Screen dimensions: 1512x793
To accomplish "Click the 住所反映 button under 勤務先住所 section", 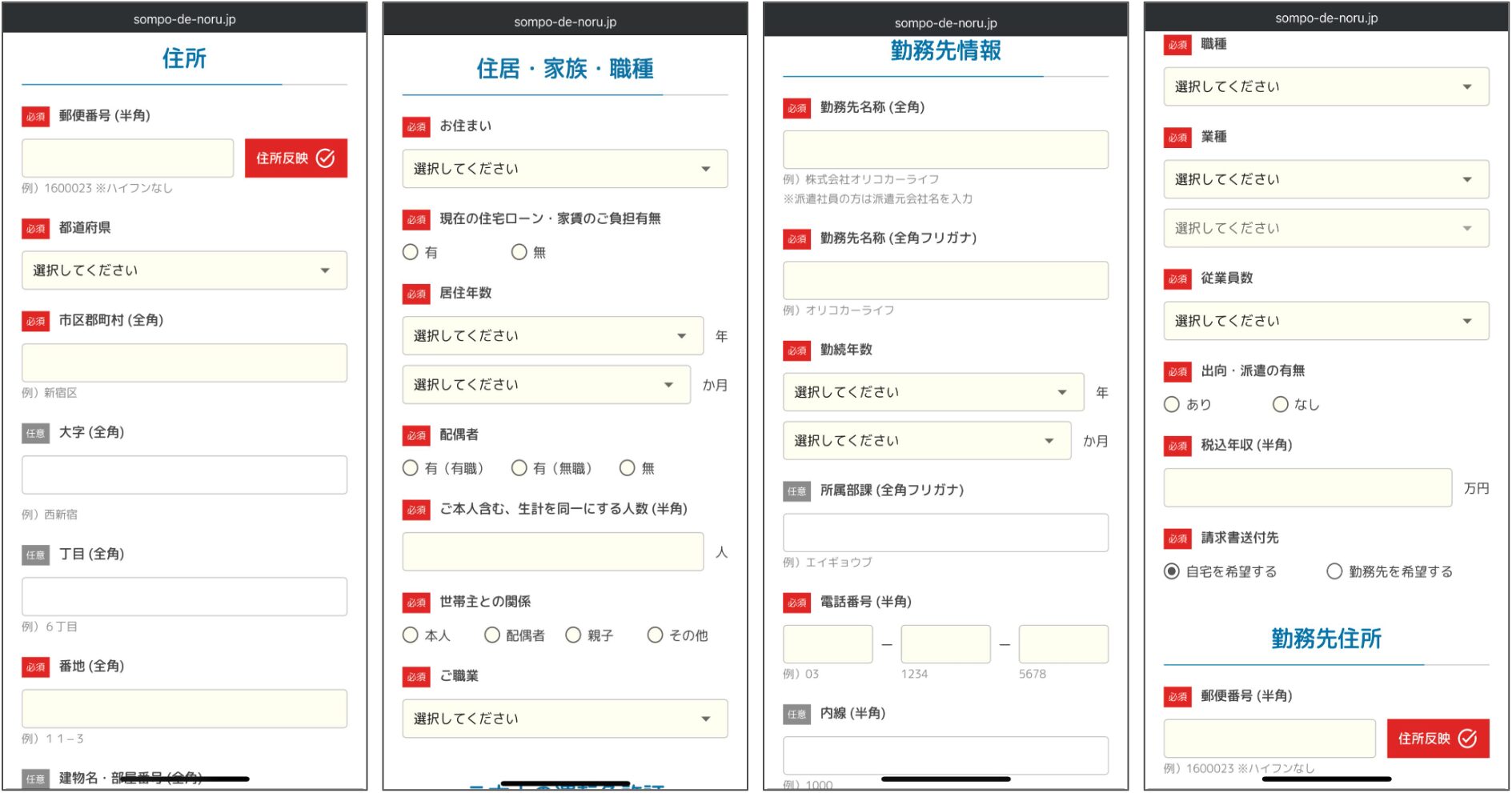I will pos(1437,739).
